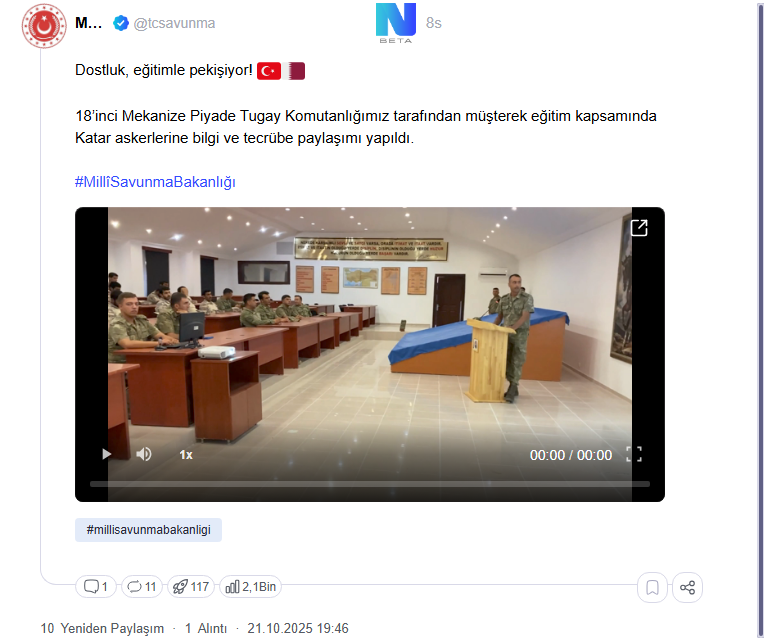This screenshot has width=764, height=641.
Task: Seek on the video progress bar
Action: [370, 484]
